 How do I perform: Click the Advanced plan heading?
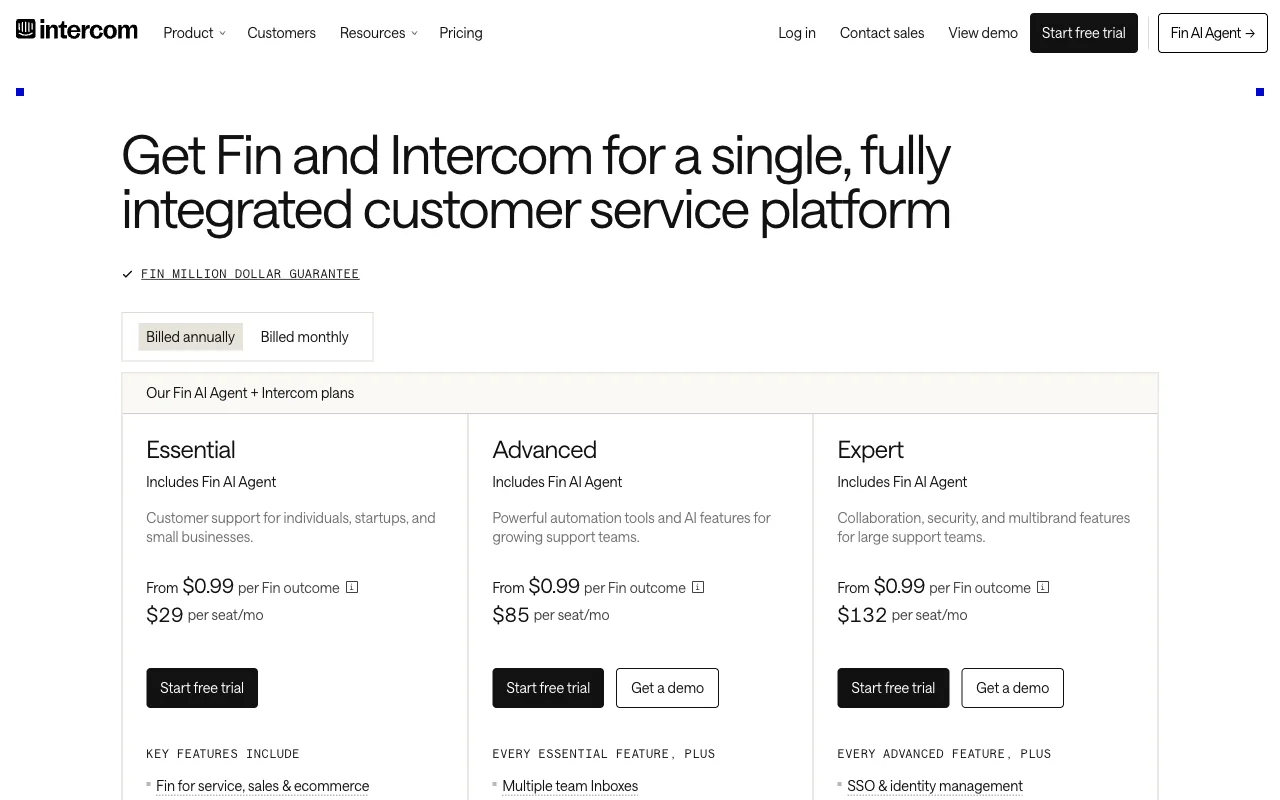[x=544, y=450]
